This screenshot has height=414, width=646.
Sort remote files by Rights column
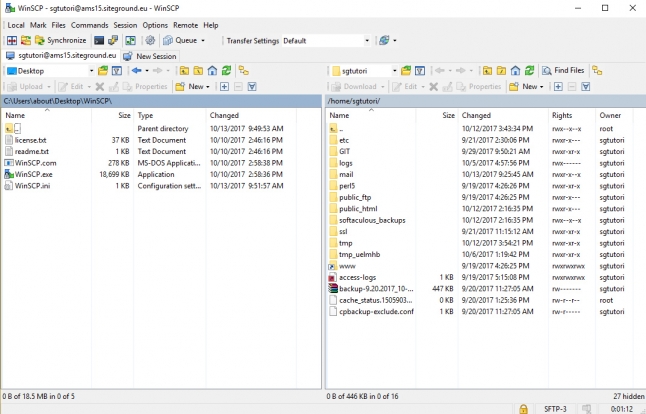pyautogui.click(x=572, y=115)
